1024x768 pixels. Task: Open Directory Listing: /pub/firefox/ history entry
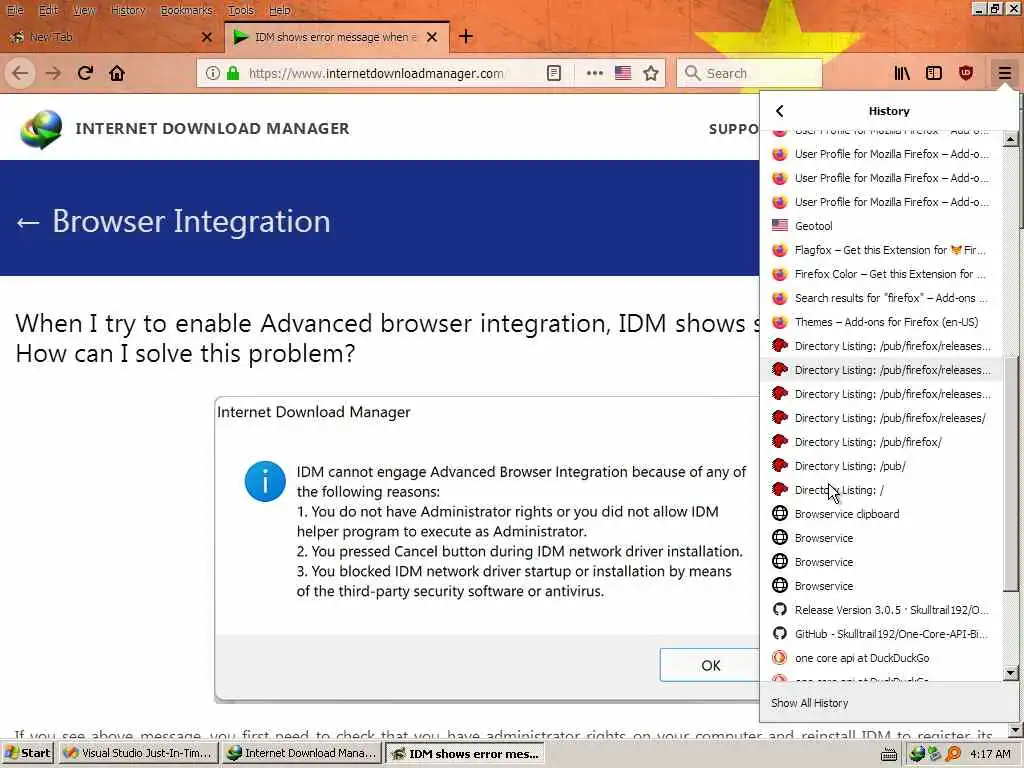(882, 442)
